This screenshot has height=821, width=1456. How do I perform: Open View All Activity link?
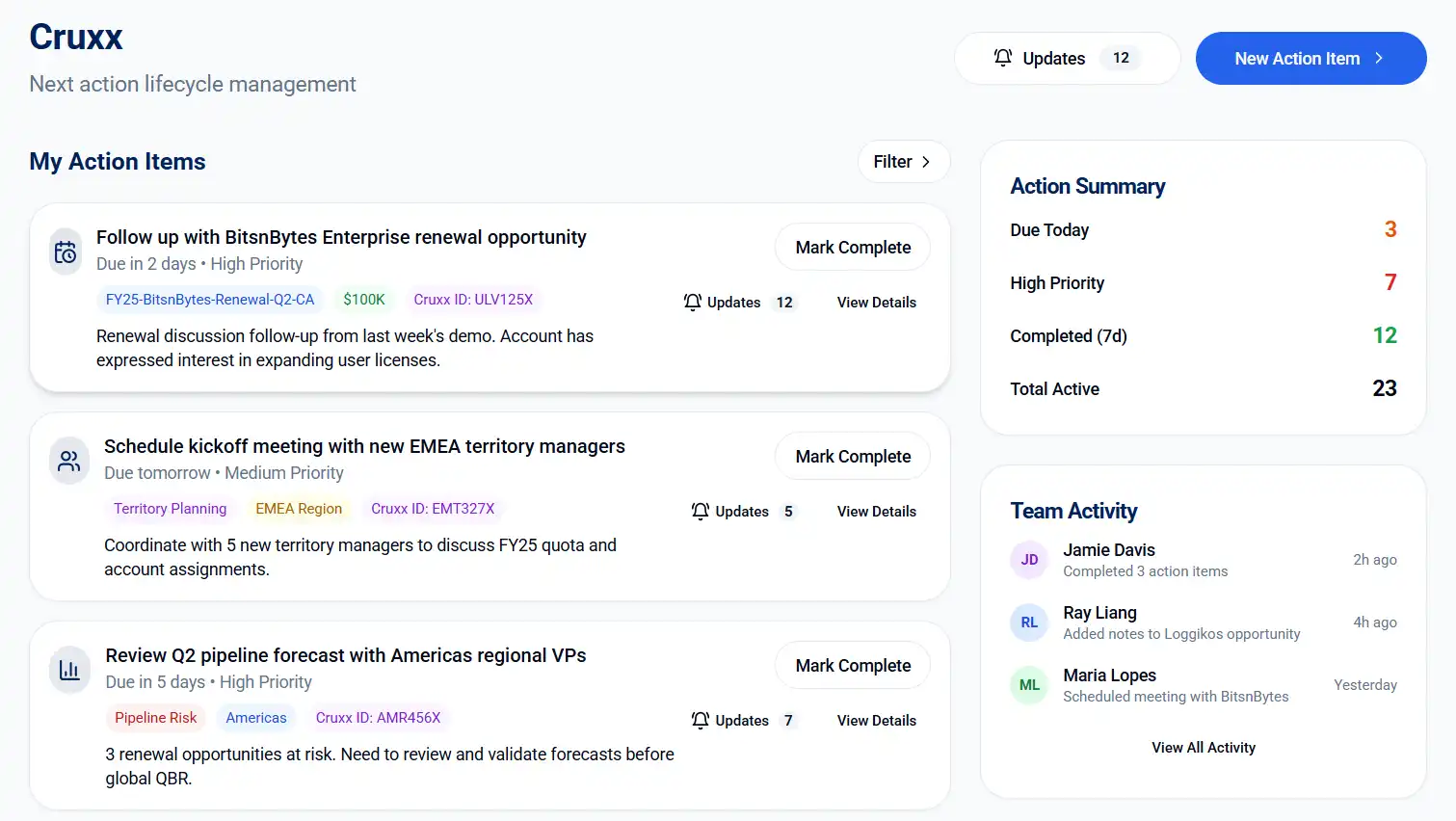tap(1203, 748)
